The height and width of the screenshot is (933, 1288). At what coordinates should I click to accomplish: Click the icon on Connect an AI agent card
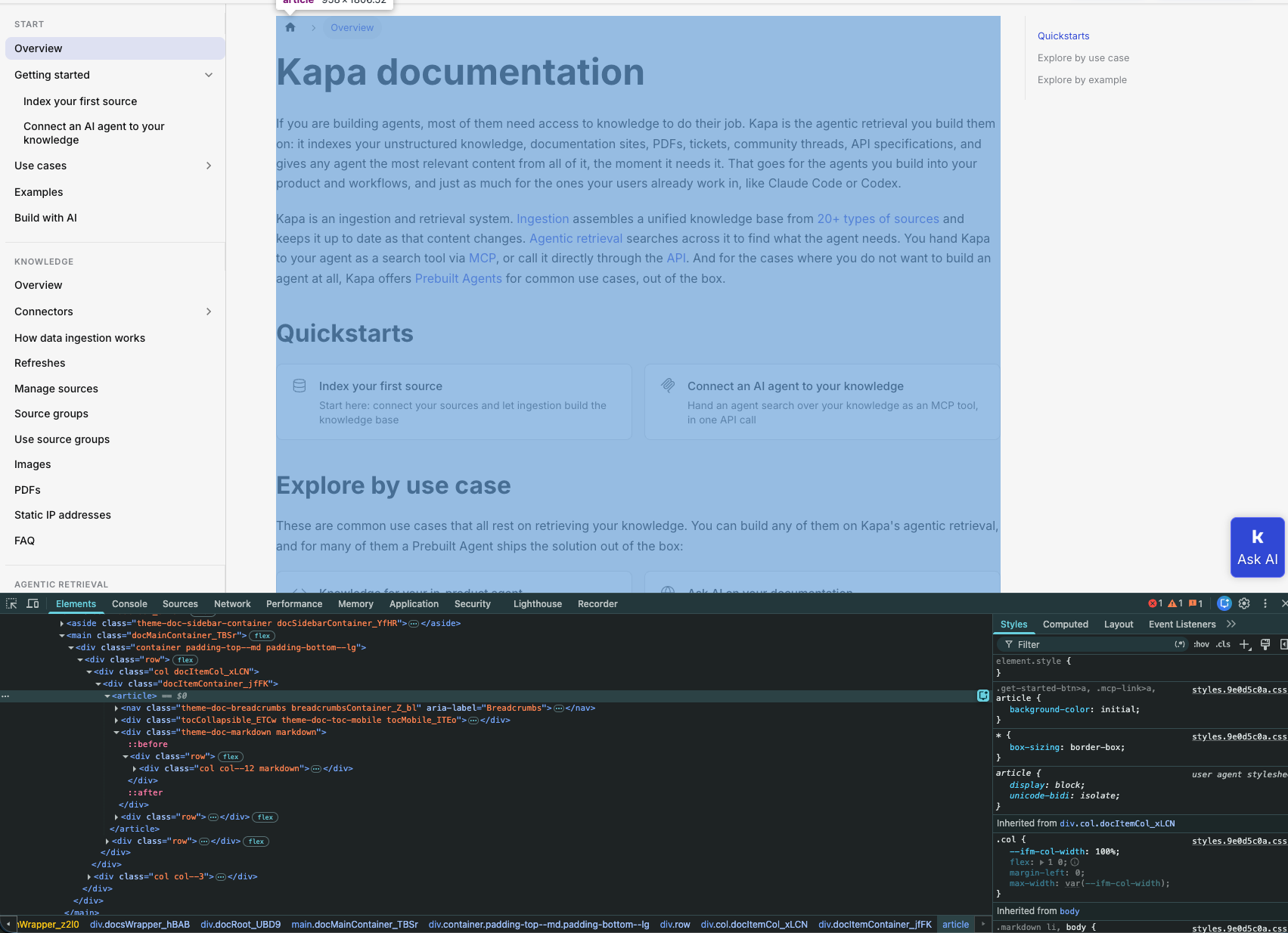(668, 386)
